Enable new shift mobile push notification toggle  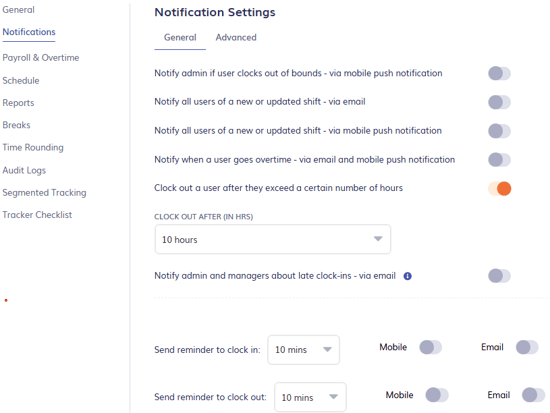click(499, 131)
